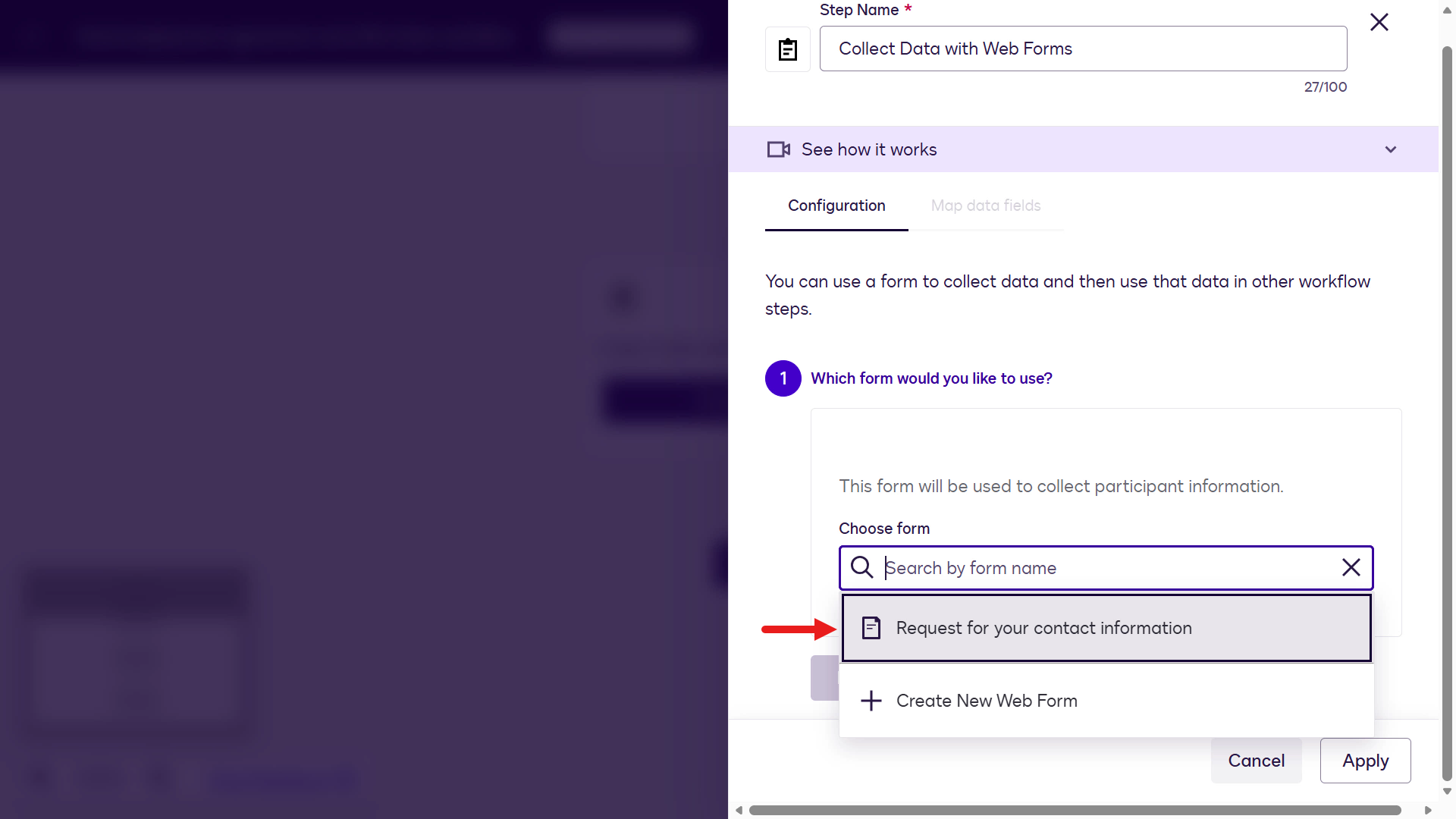Cancel the step configuration

click(1256, 761)
